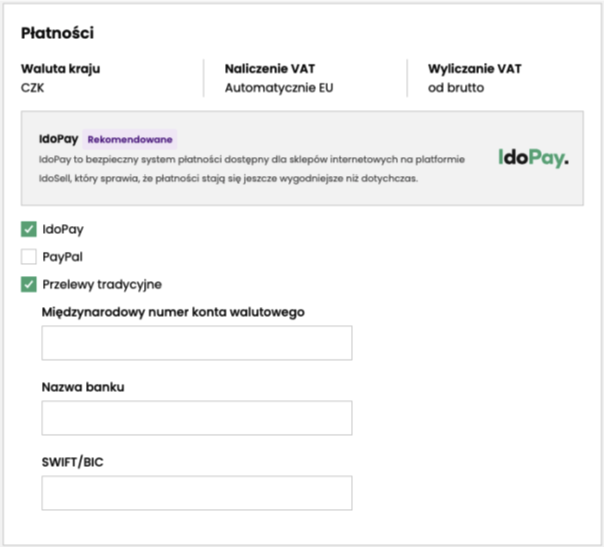Enable the PayPal checkbox
Screen dimensions: 604x548
pos(29,256)
